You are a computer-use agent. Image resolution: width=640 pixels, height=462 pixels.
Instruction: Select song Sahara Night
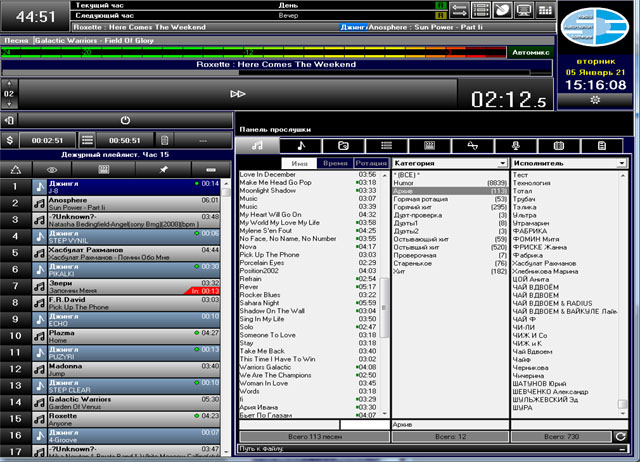308,303
